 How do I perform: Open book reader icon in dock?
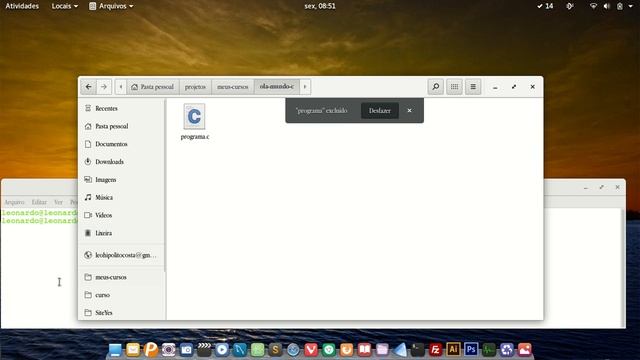coord(364,349)
